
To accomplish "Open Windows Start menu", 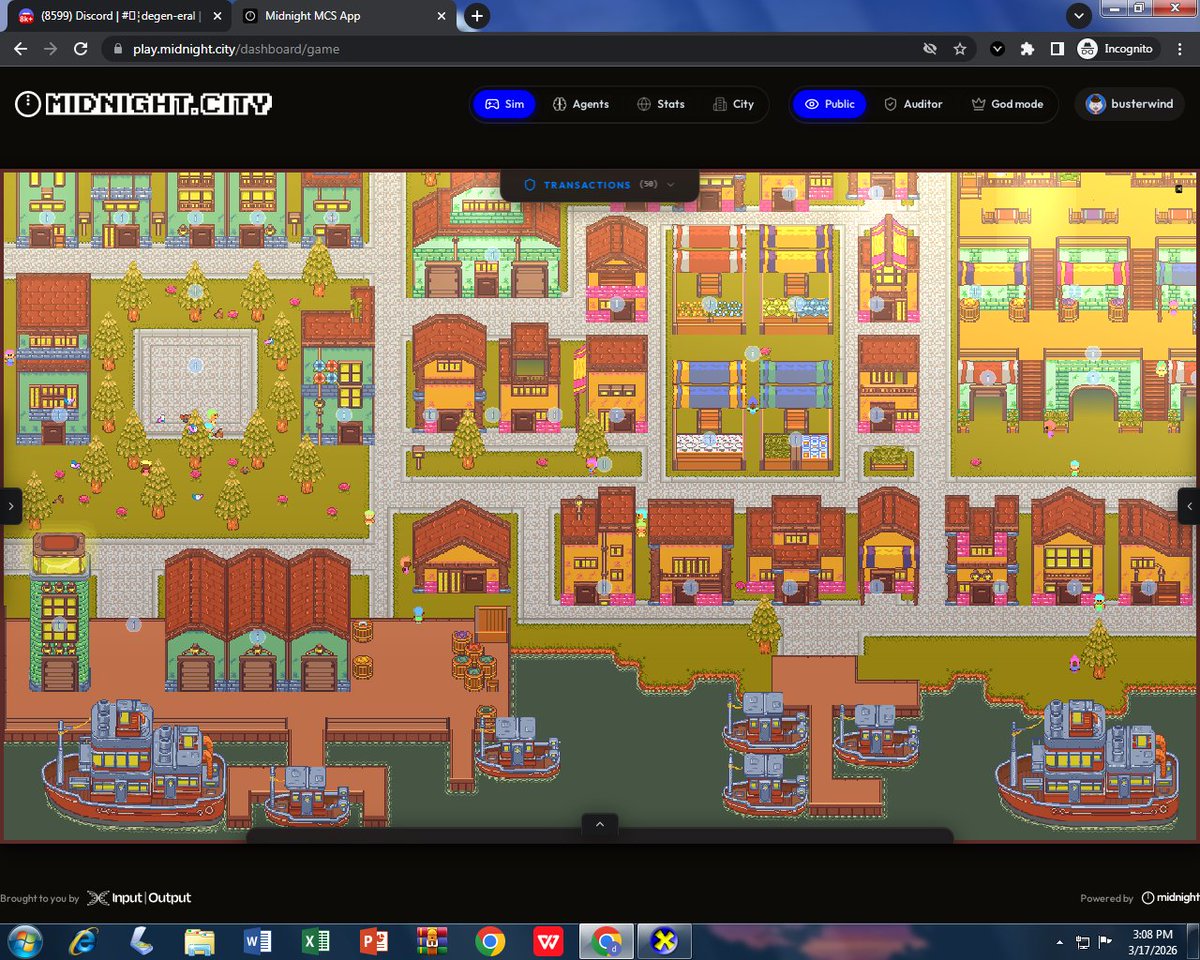I will coord(24,942).
